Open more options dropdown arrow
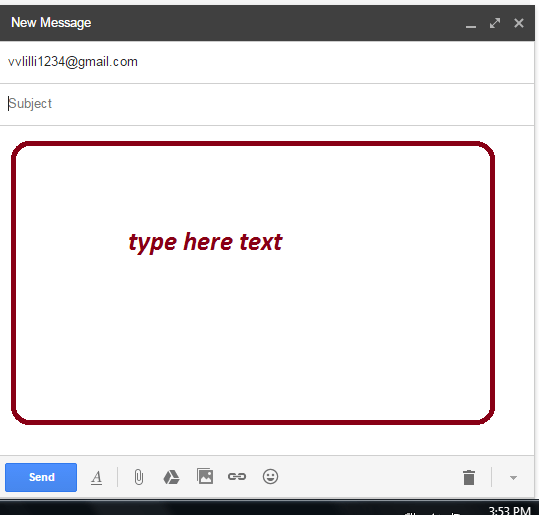This screenshot has height=515, width=539. tap(513, 478)
